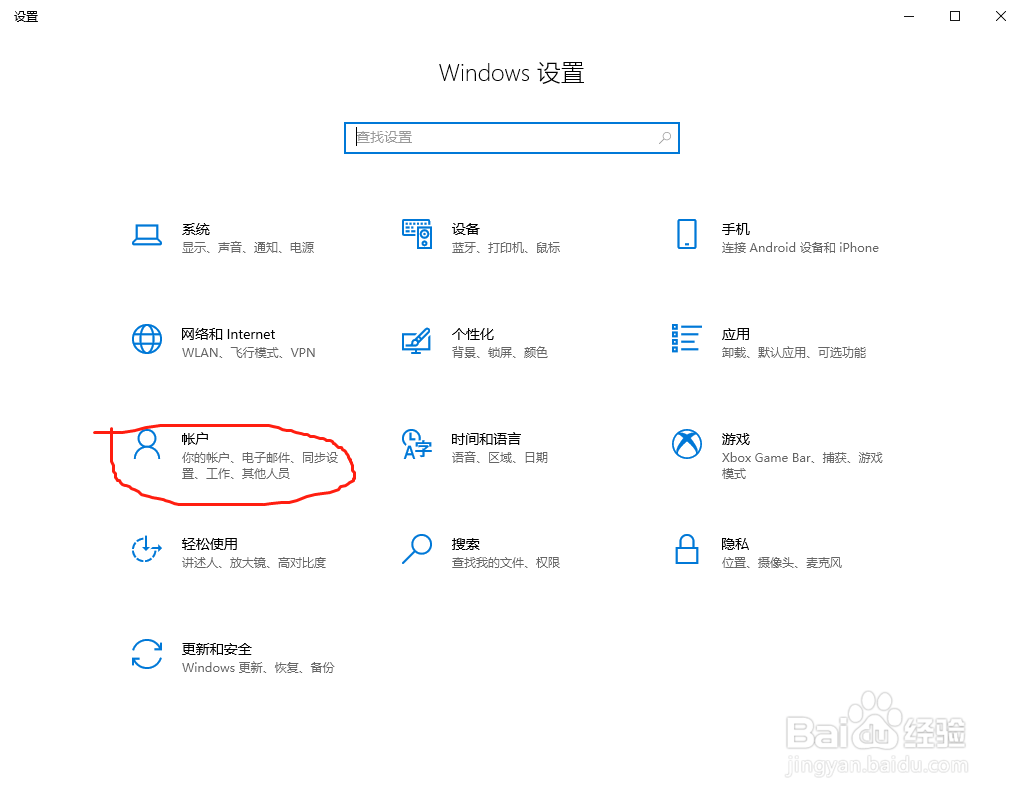
Task: Maximize the Settings window
Action: (955, 16)
